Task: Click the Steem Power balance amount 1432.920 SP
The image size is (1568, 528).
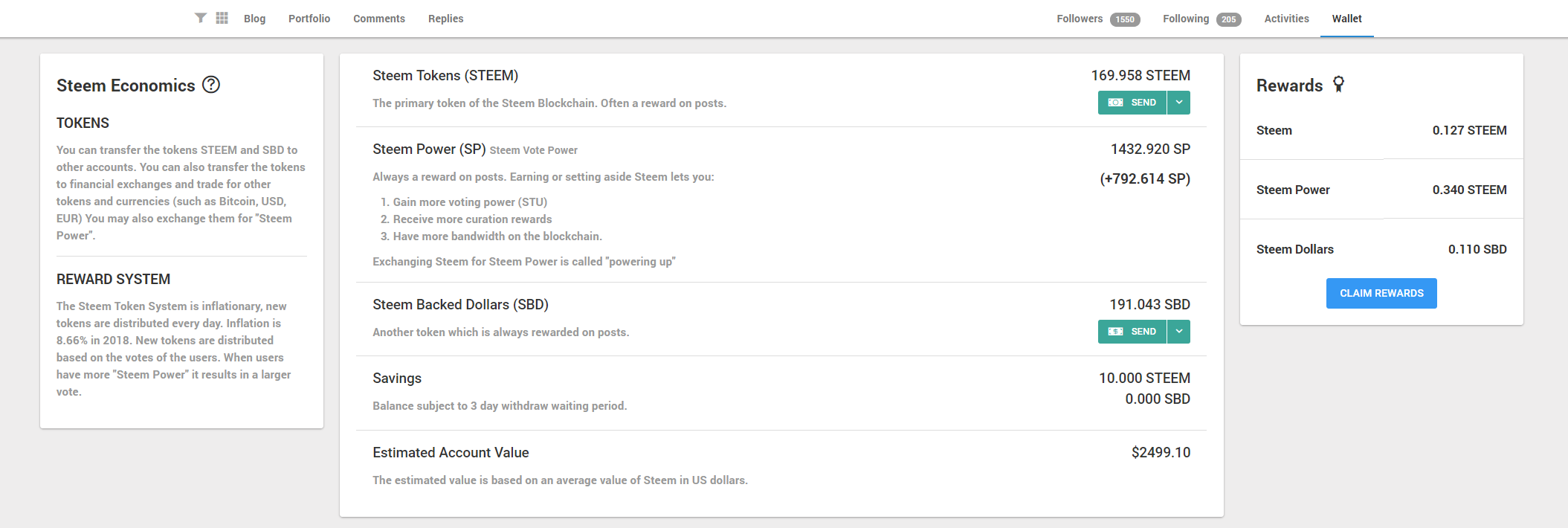Action: (x=1150, y=149)
